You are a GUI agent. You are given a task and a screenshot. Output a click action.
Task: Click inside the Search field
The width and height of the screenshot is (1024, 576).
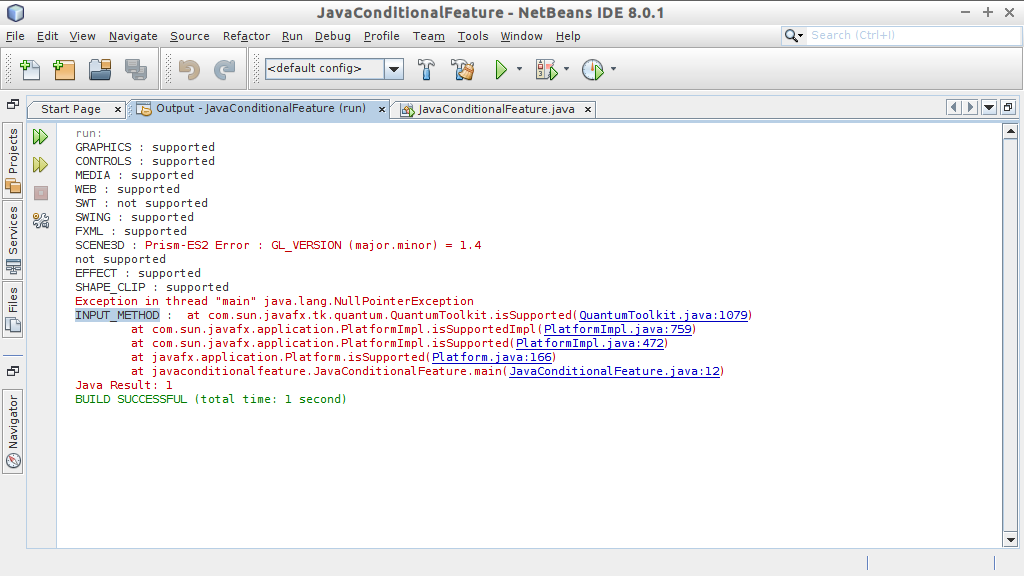pyautogui.click(x=910, y=34)
